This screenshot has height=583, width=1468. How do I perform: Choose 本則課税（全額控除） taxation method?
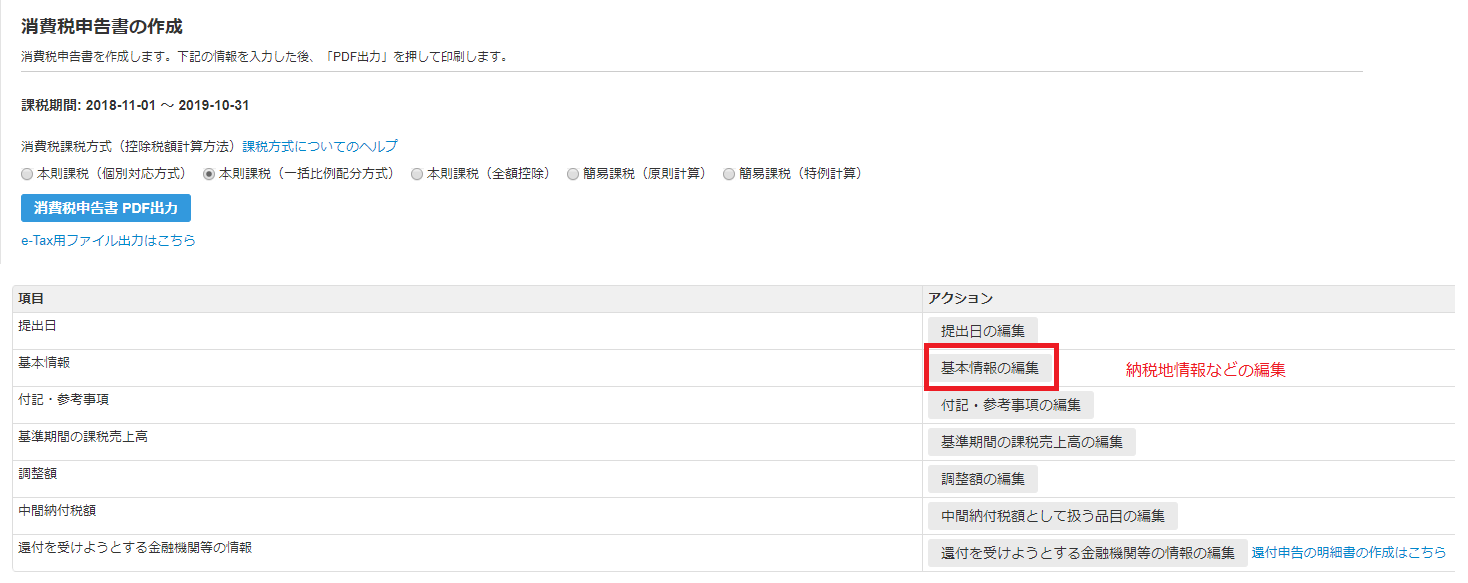[417, 174]
